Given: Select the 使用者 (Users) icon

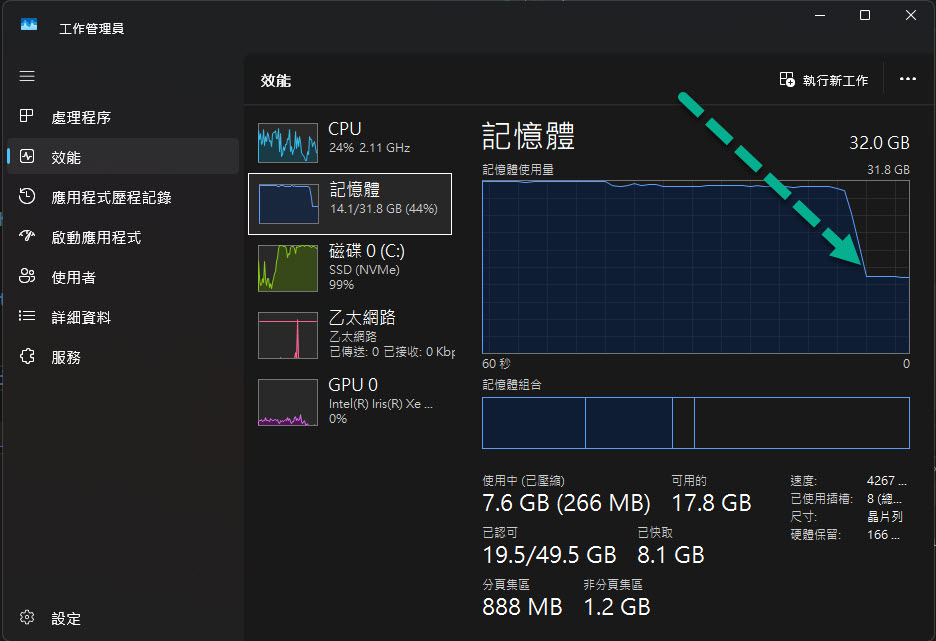Looking at the screenshot, I should [28, 277].
